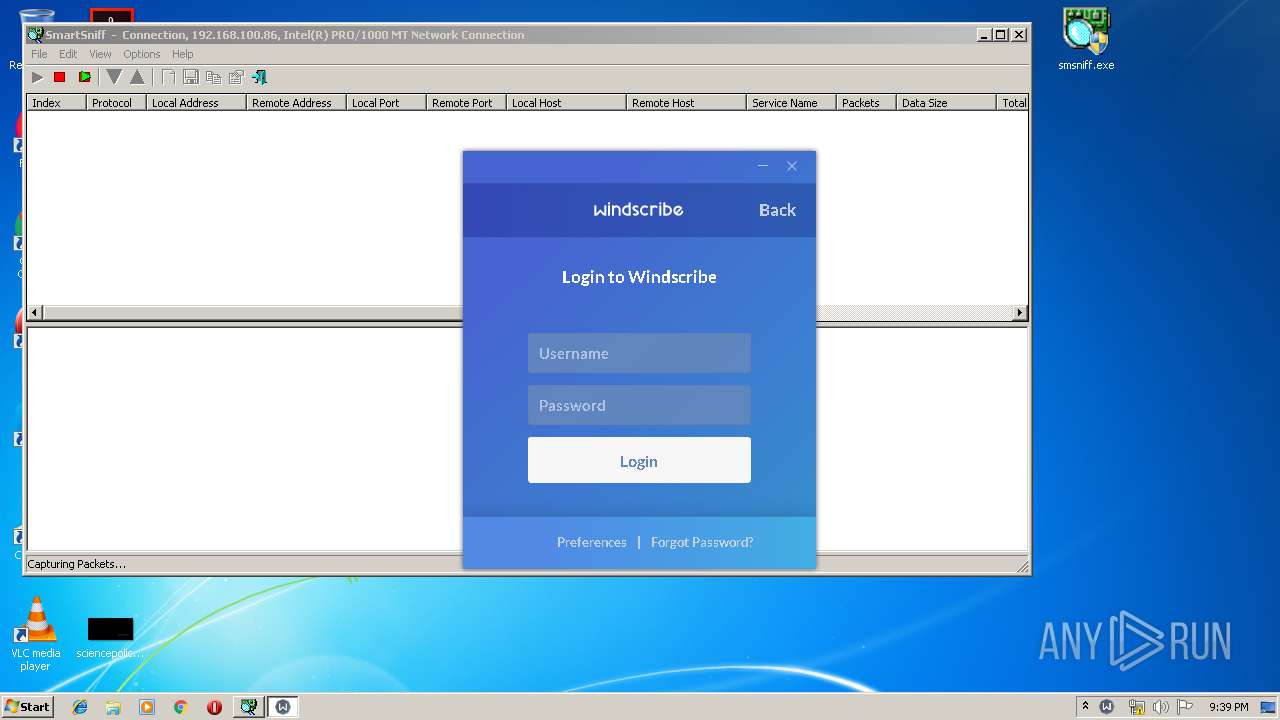
Task: Click scroll-left arrow of horizontal scrollbar
Action: (x=34, y=313)
